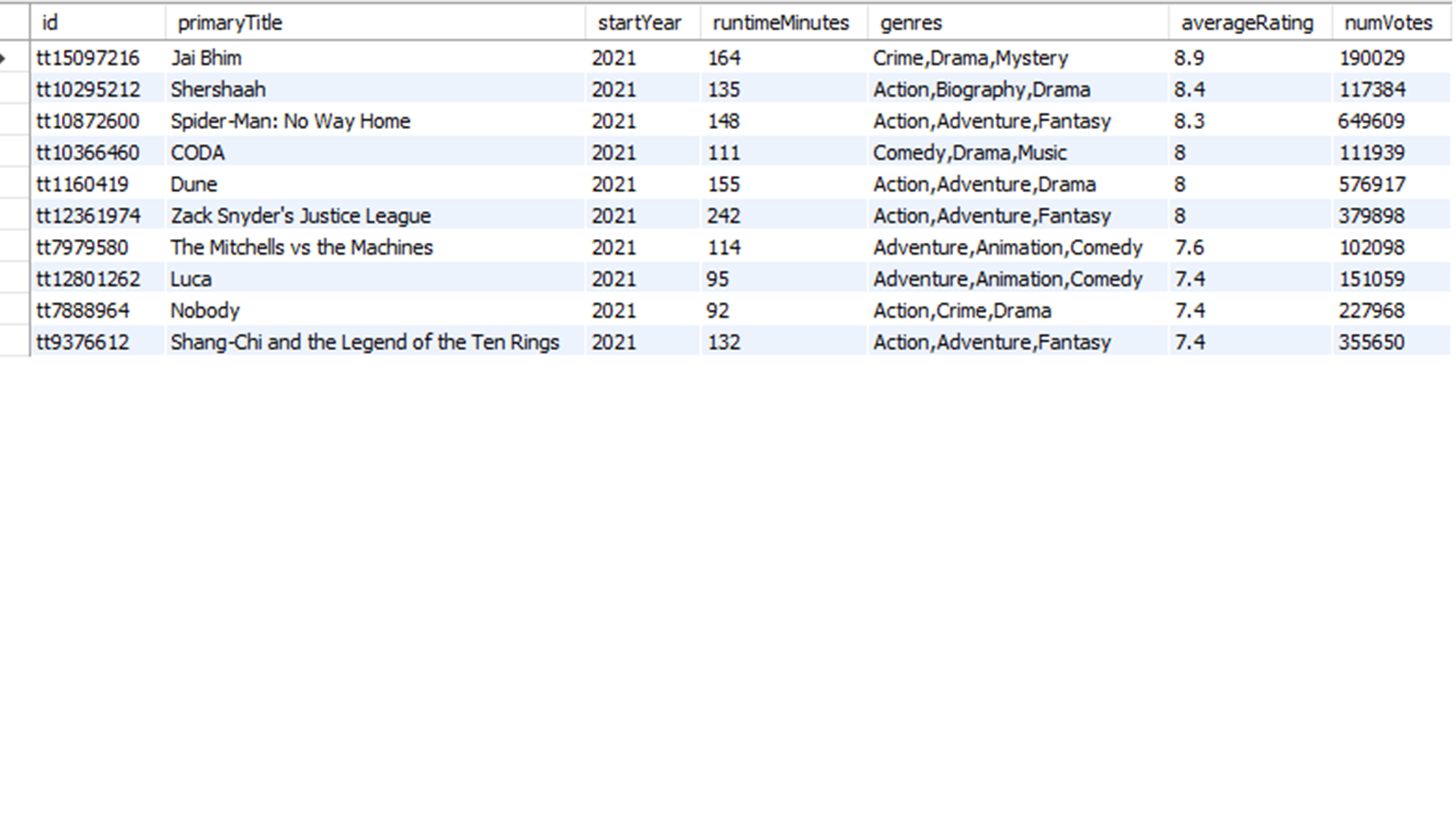Image resolution: width=1456 pixels, height=819 pixels.
Task: Select the Nobody row header
Action: pos(14,311)
